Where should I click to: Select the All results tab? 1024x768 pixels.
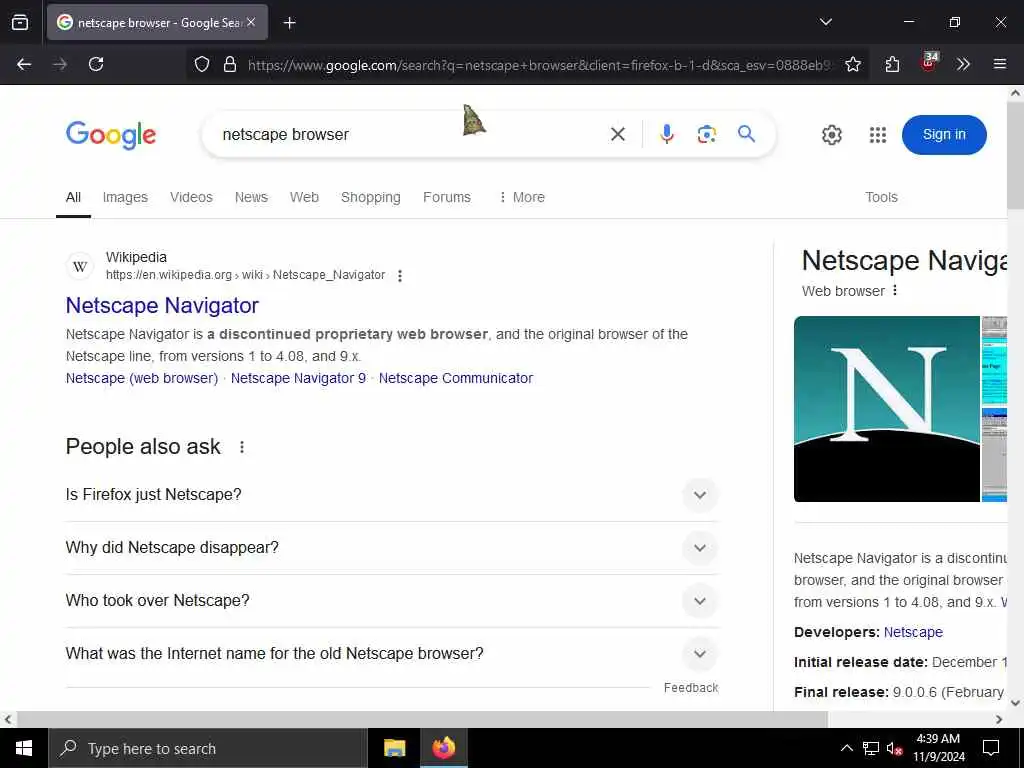[x=73, y=197]
